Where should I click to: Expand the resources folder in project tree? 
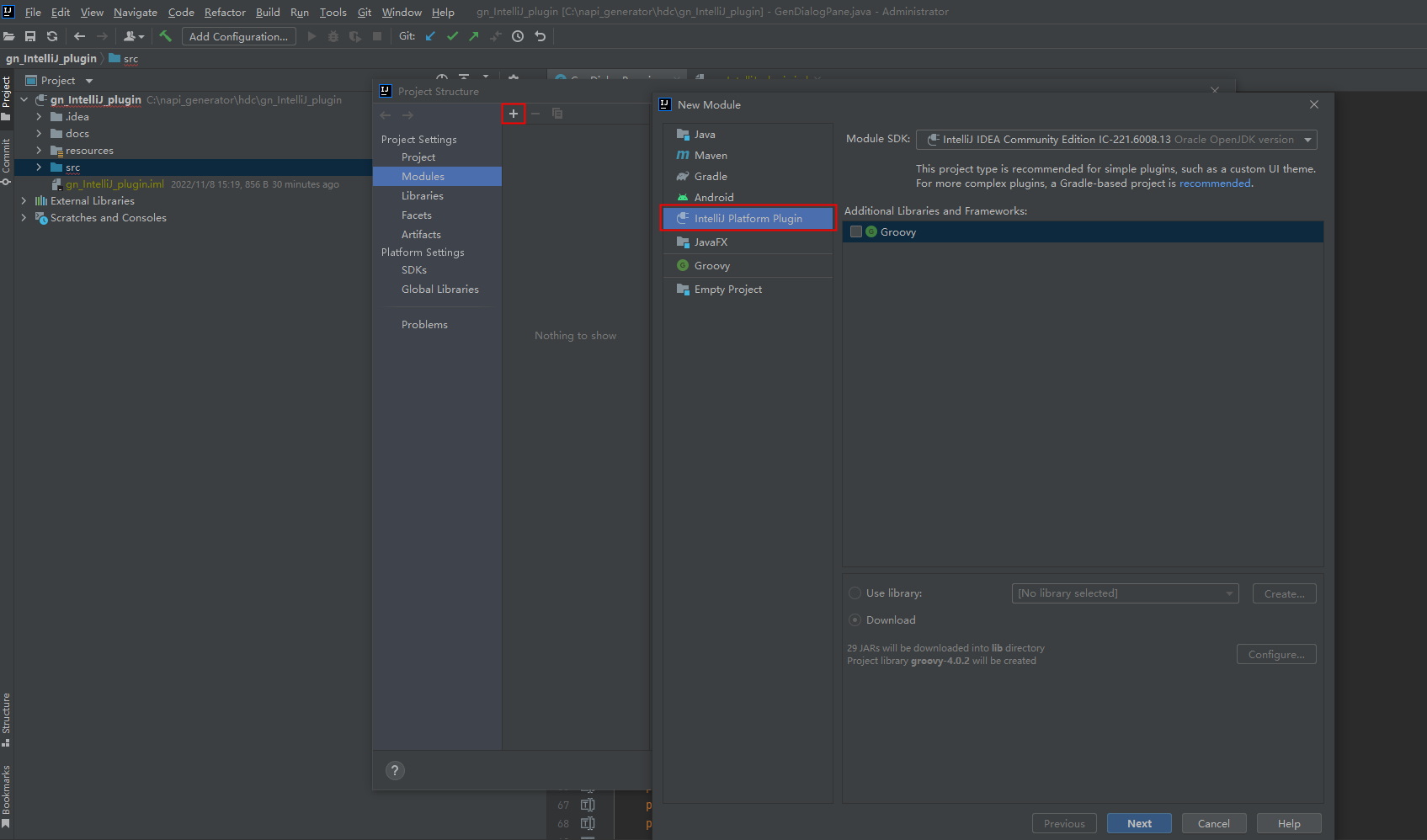pos(39,151)
